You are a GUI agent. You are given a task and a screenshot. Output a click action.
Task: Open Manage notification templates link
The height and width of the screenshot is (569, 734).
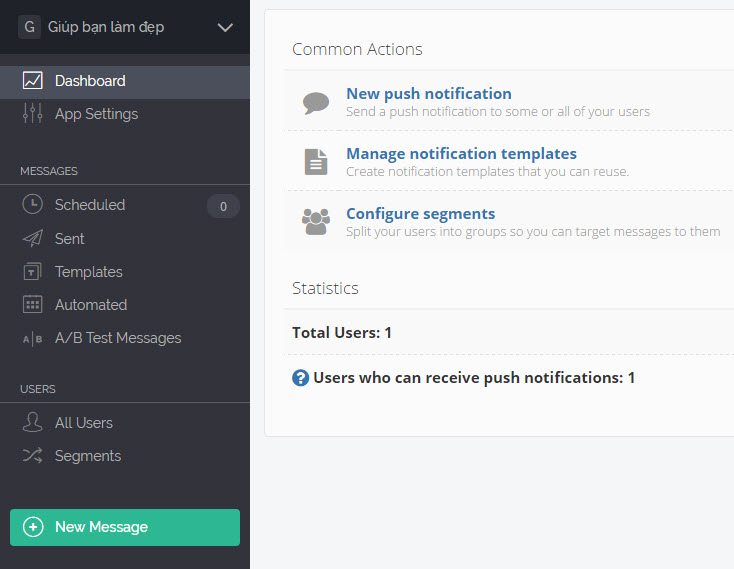coord(461,154)
